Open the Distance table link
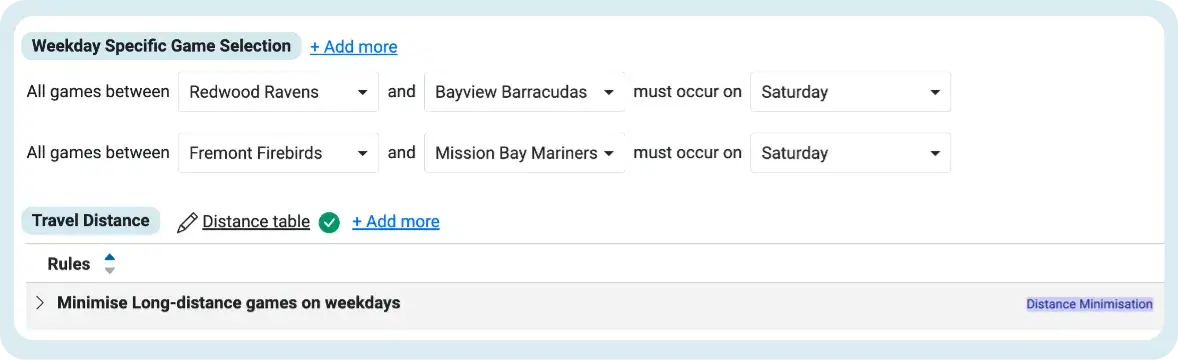The image size is (1178, 360). coord(256,222)
